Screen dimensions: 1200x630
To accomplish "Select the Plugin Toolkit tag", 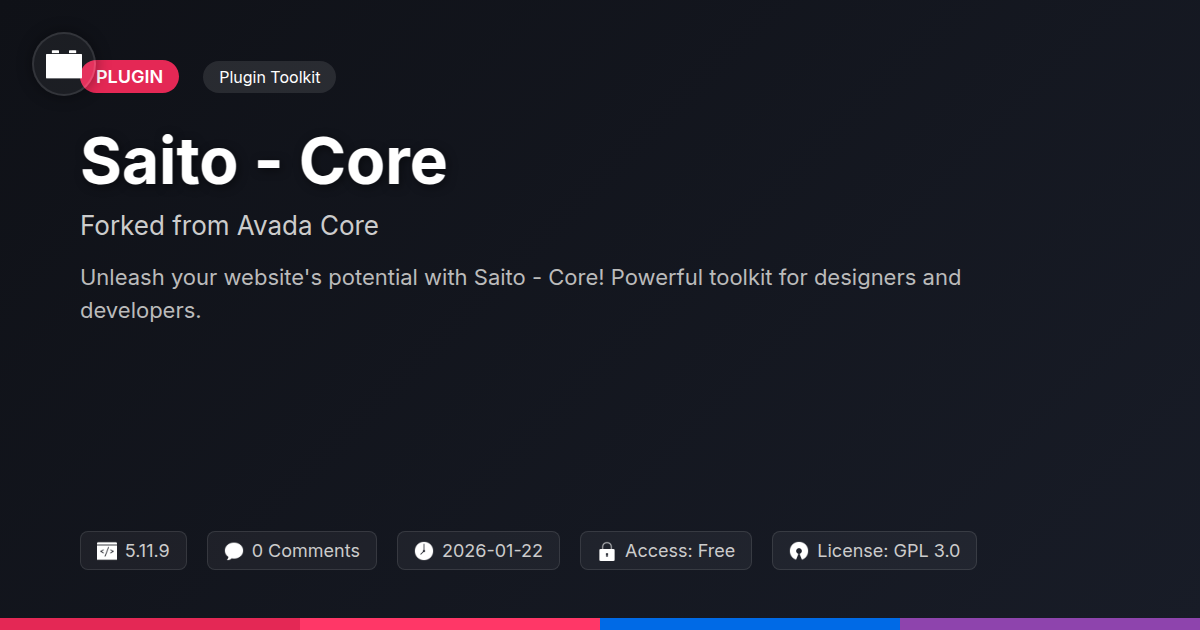I will click(x=269, y=77).
